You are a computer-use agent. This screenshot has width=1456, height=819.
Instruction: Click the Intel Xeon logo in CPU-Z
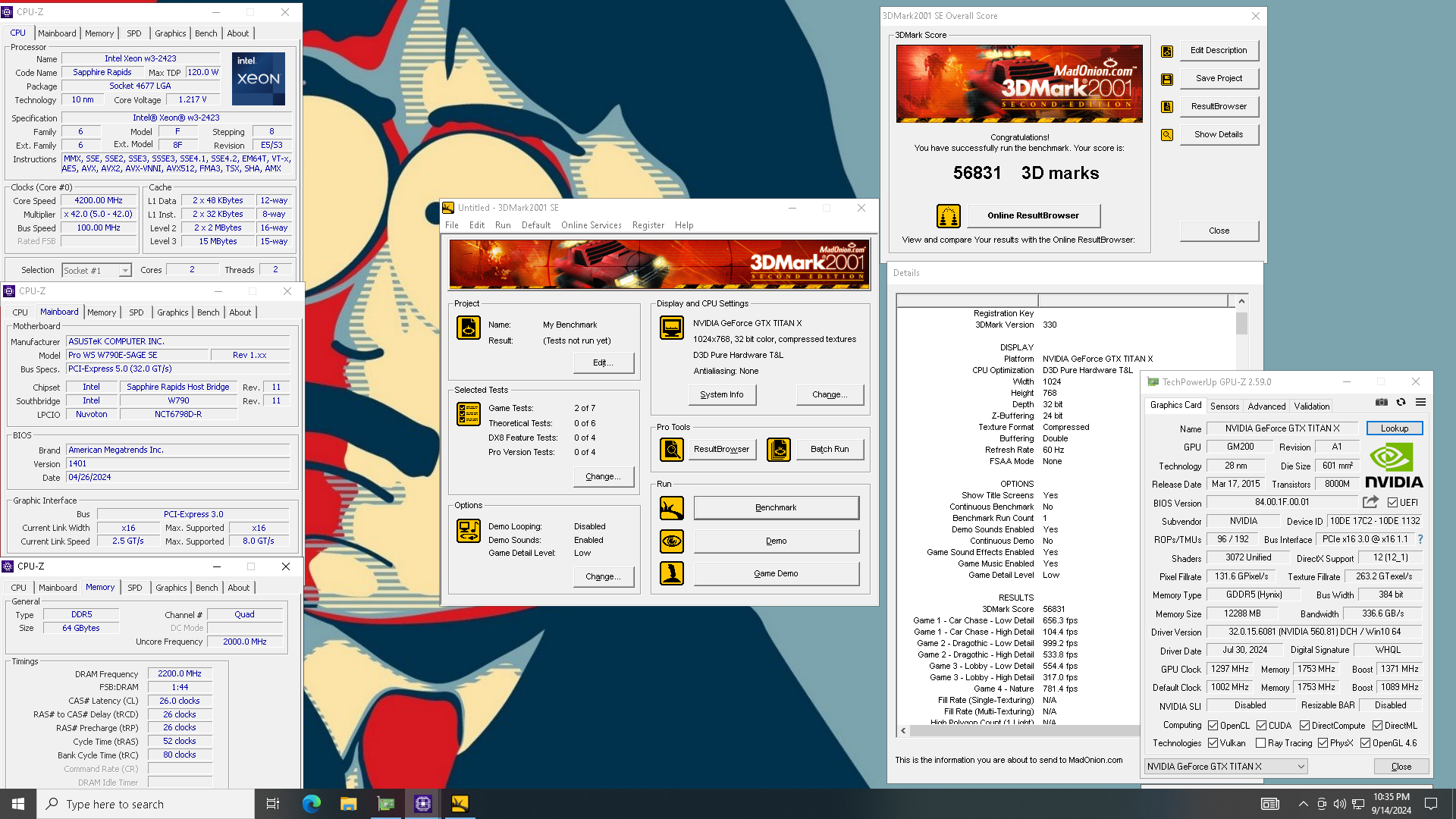point(259,79)
